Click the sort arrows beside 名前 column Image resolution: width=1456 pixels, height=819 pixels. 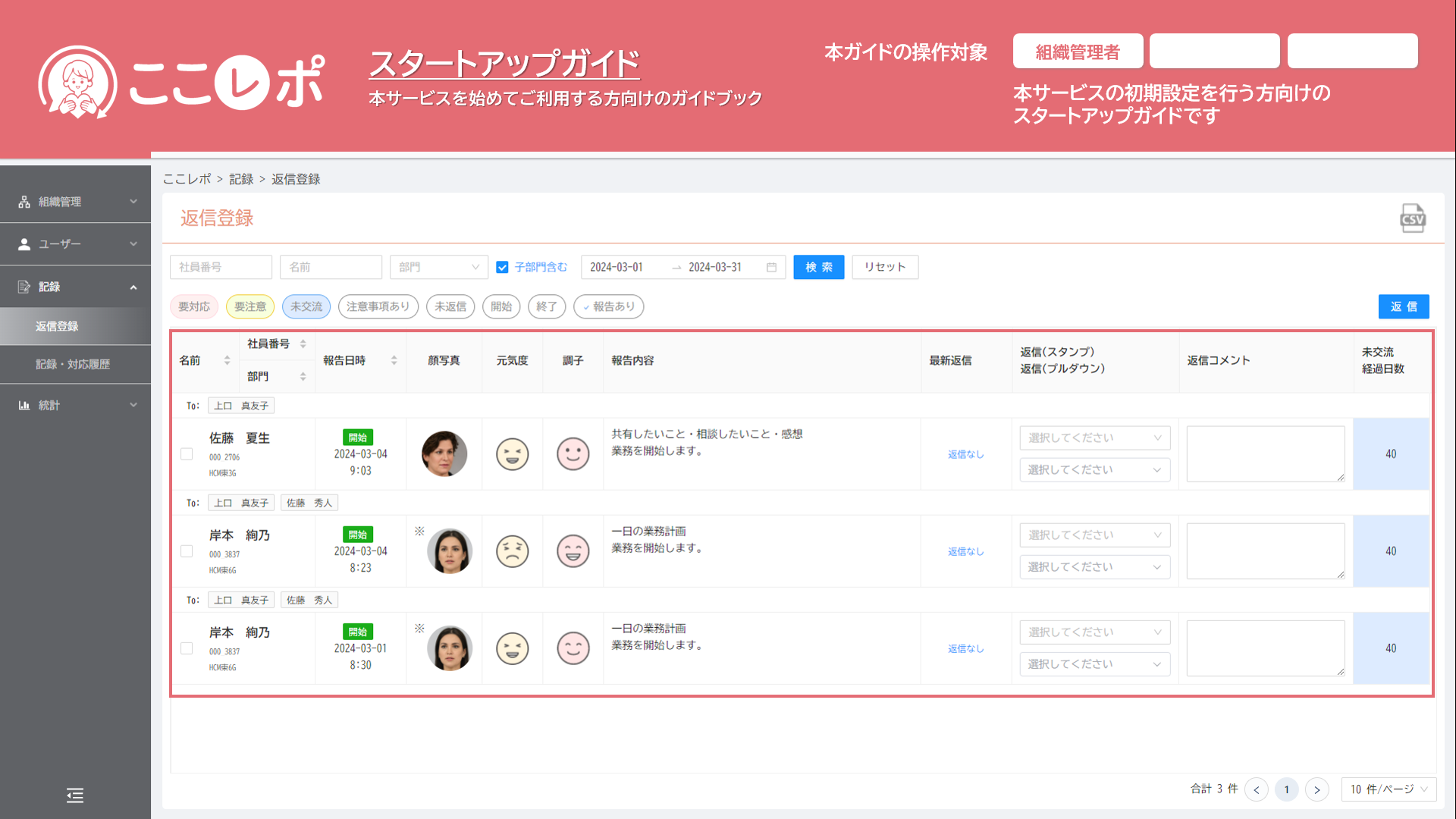click(x=227, y=360)
